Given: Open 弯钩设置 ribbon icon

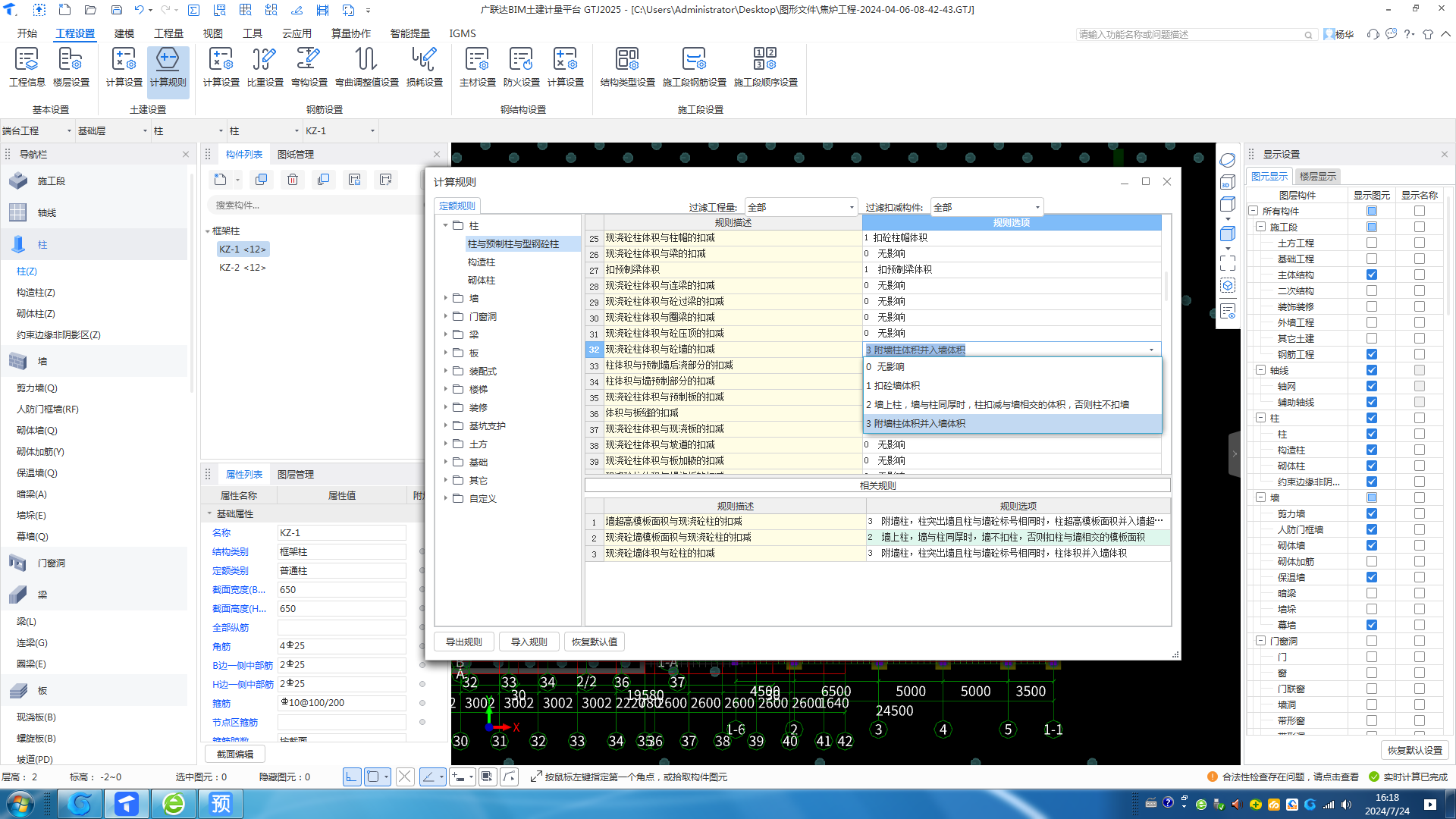Looking at the screenshot, I should (x=309, y=67).
